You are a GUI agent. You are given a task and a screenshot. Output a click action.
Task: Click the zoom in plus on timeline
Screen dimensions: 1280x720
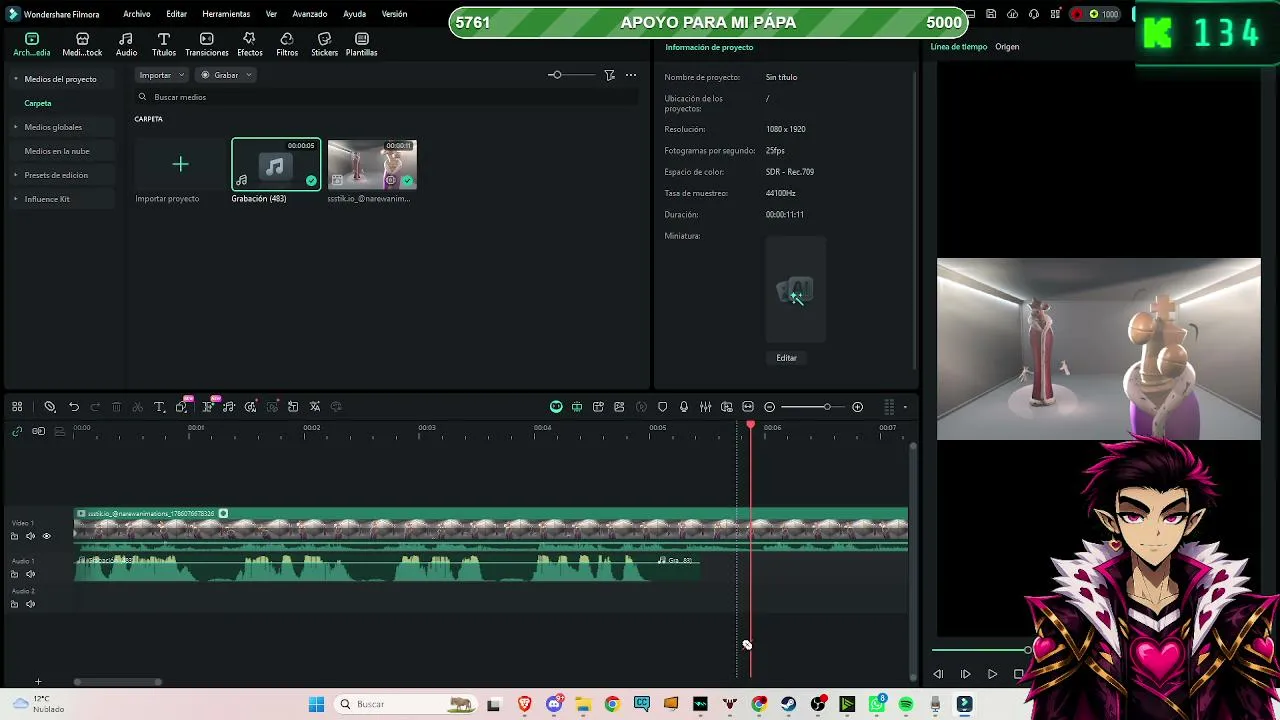coord(857,407)
